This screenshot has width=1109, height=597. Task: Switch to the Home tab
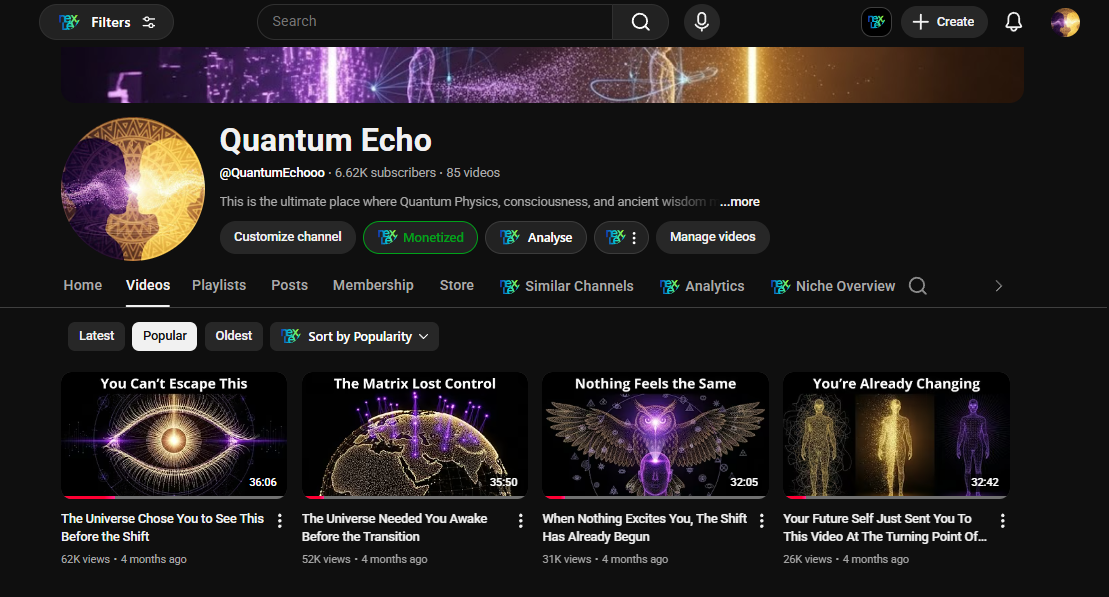point(83,285)
